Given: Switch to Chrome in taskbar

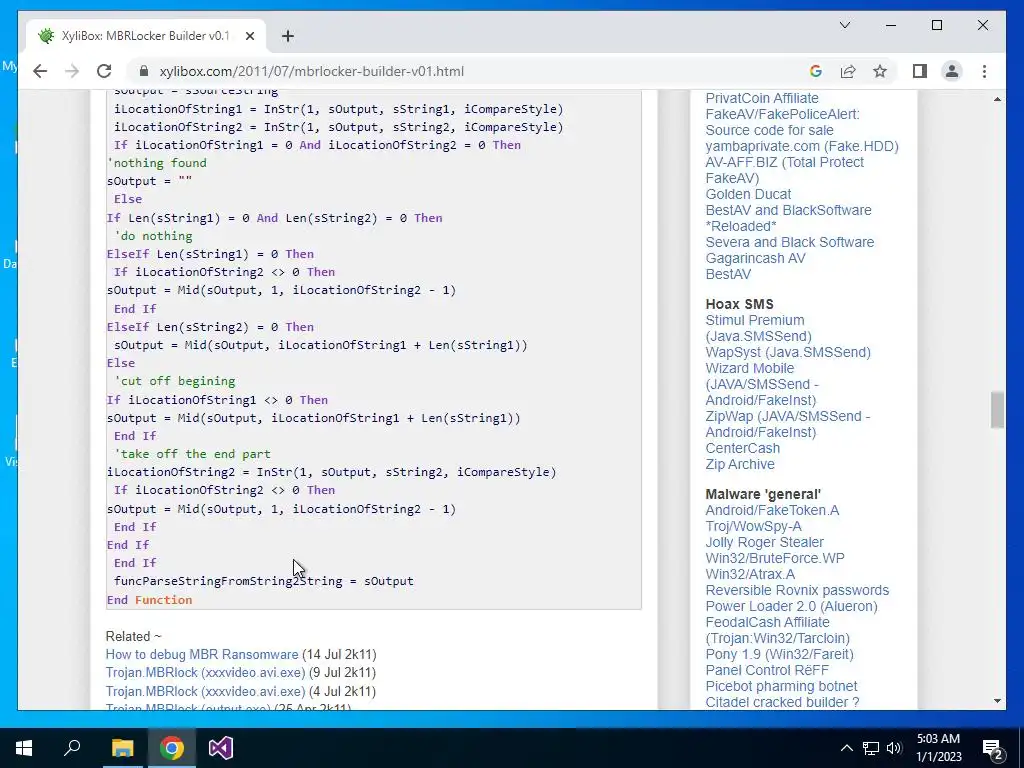Looking at the screenshot, I should coord(172,748).
